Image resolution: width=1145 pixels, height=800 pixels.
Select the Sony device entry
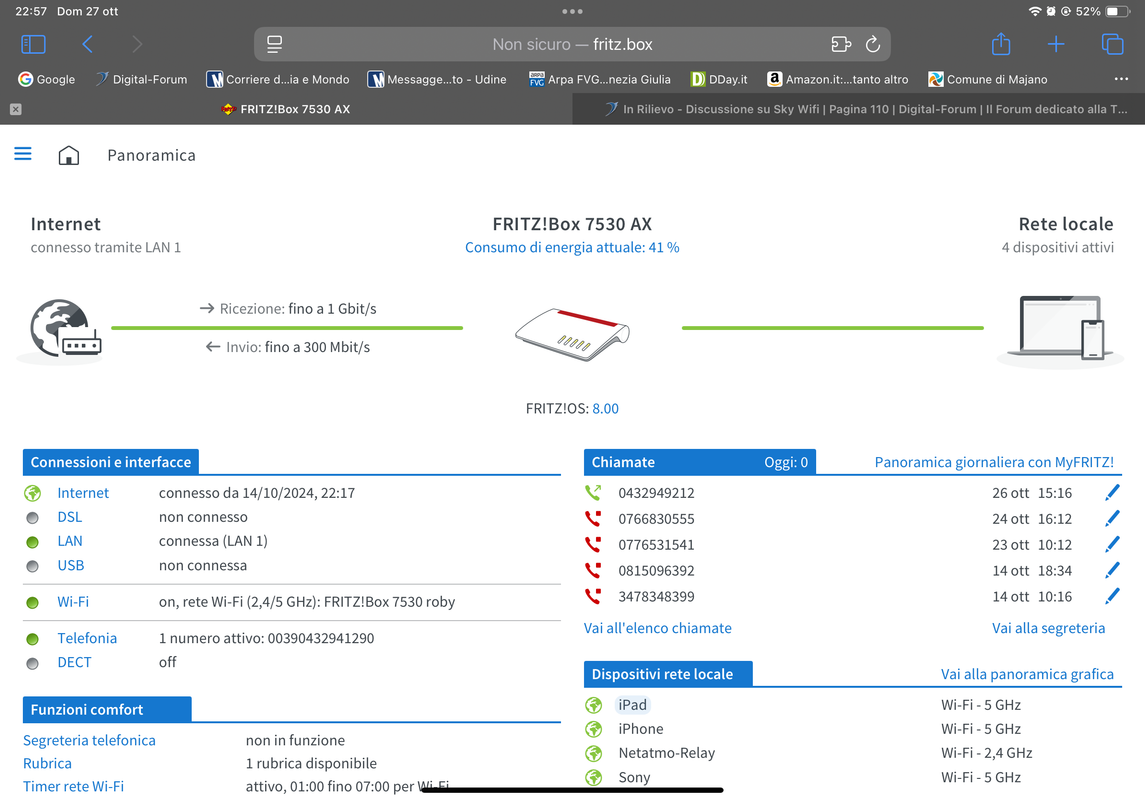[634, 778]
